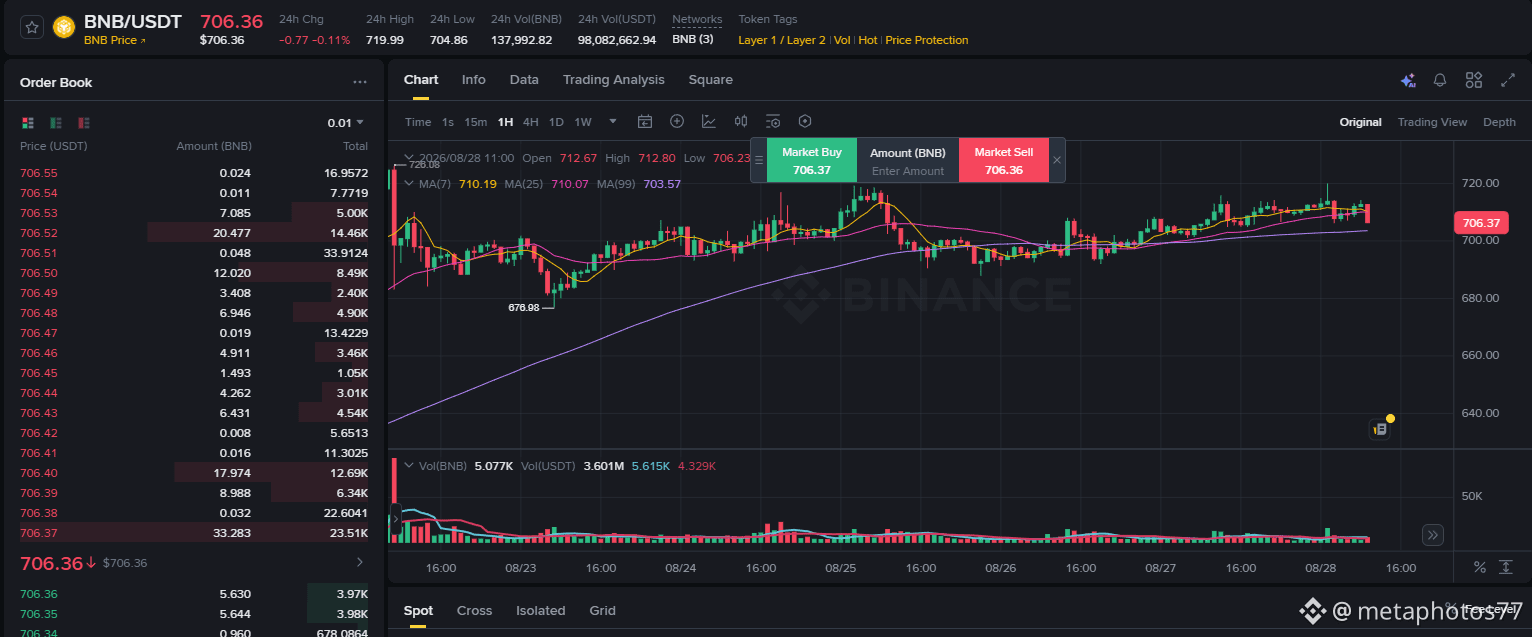Collapse the OHLC date info row
Viewport: 1532px width, 637px height.
(x=408, y=158)
